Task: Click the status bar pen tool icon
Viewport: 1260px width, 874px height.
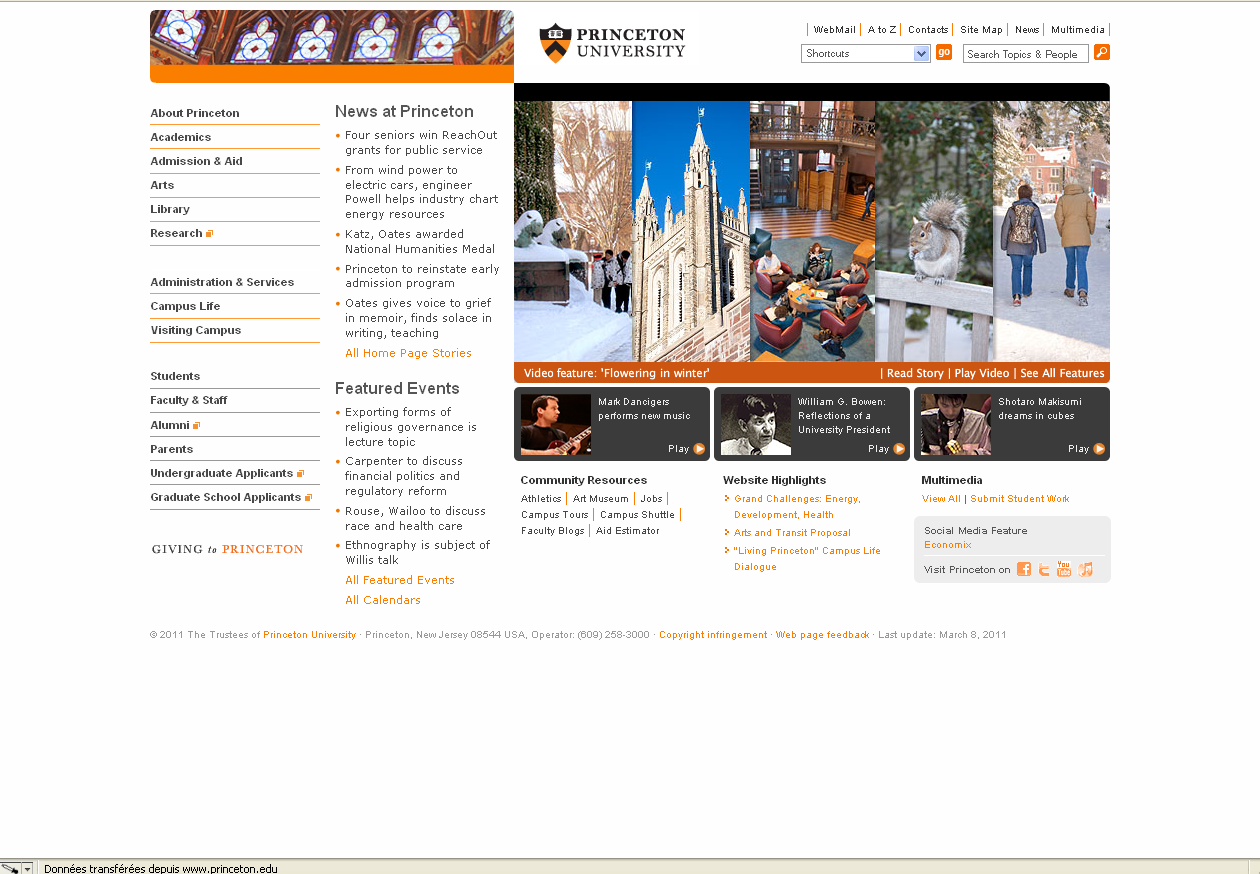Action: coord(10,868)
